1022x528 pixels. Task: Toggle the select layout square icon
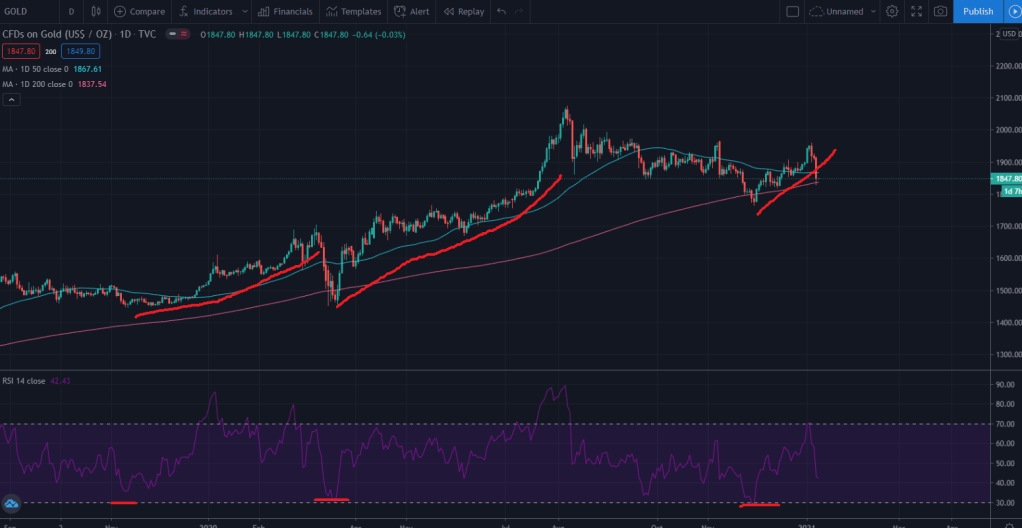click(x=793, y=11)
